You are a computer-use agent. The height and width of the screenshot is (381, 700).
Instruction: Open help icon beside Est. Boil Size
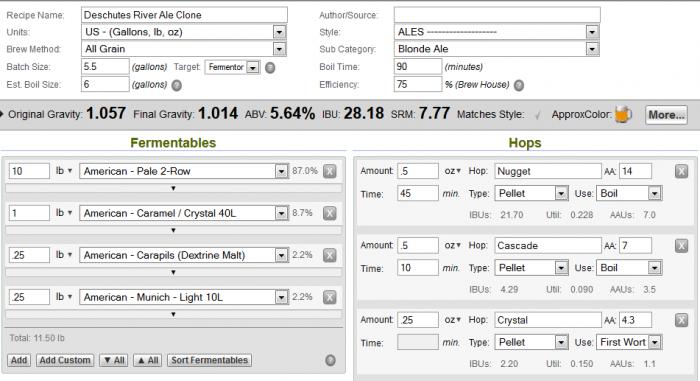click(x=177, y=85)
